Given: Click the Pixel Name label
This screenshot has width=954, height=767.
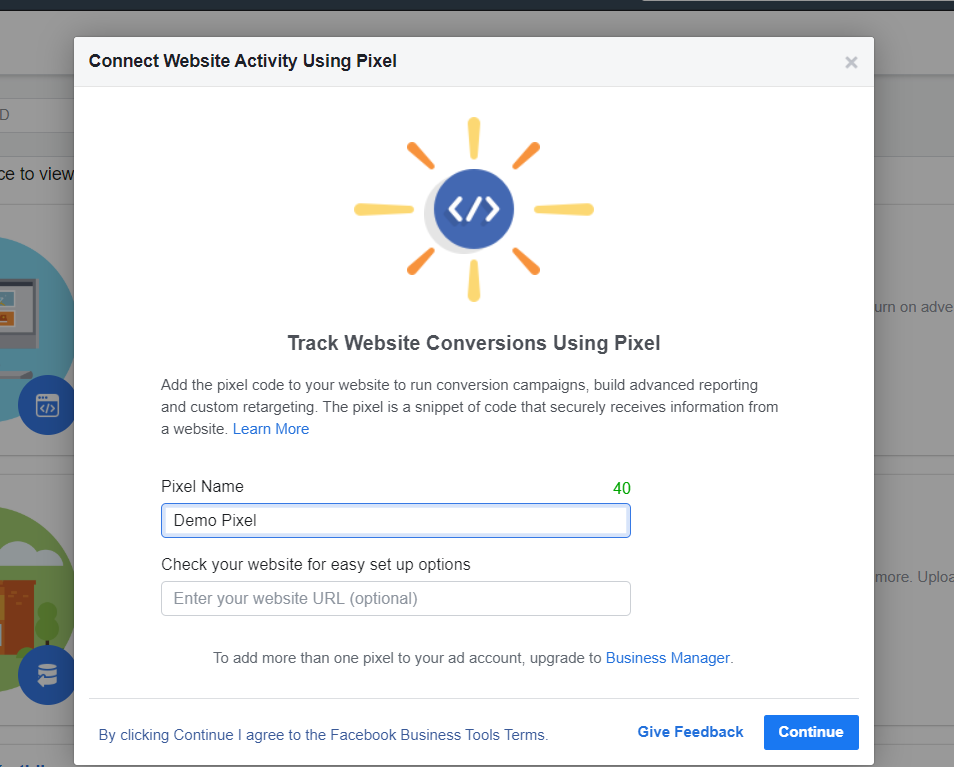Looking at the screenshot, I should coord(202,487).
